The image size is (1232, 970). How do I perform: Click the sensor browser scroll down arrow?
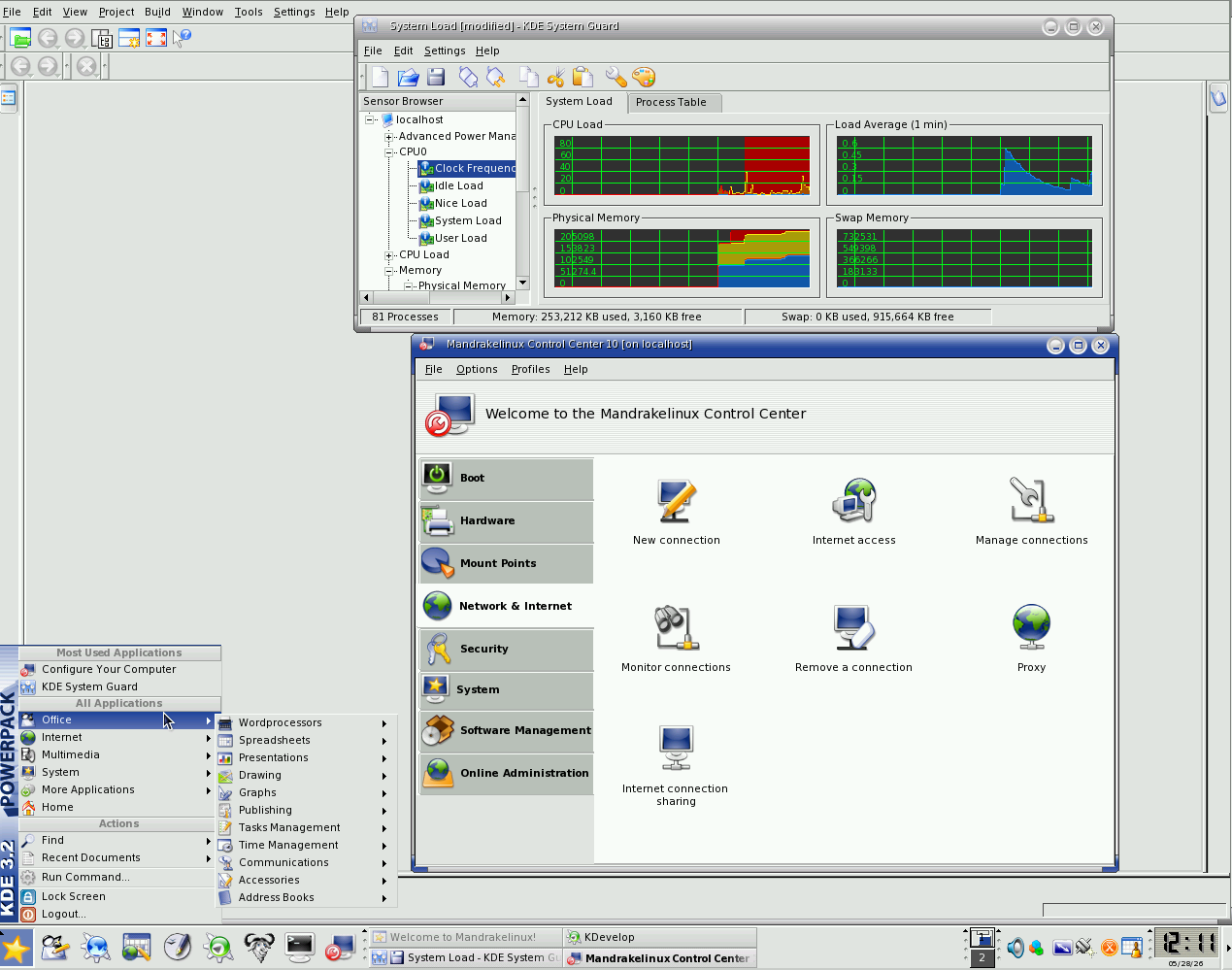tap(522, 283)
